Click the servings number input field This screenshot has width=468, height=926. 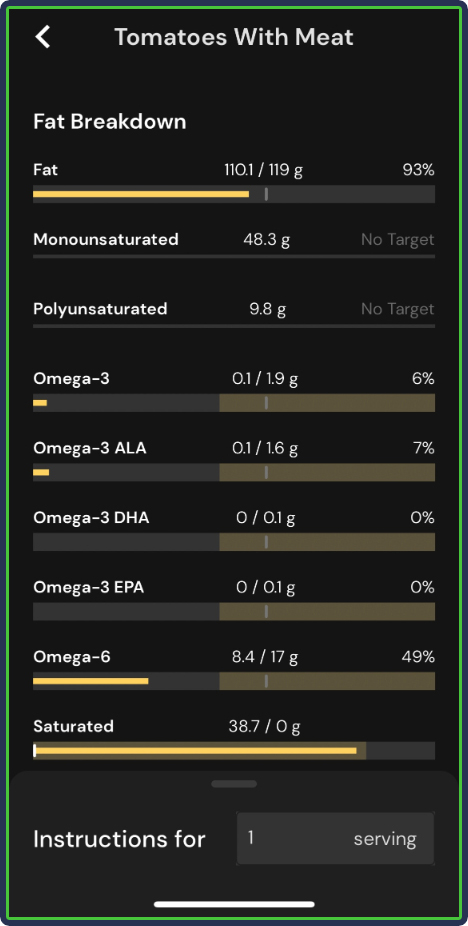335,839
